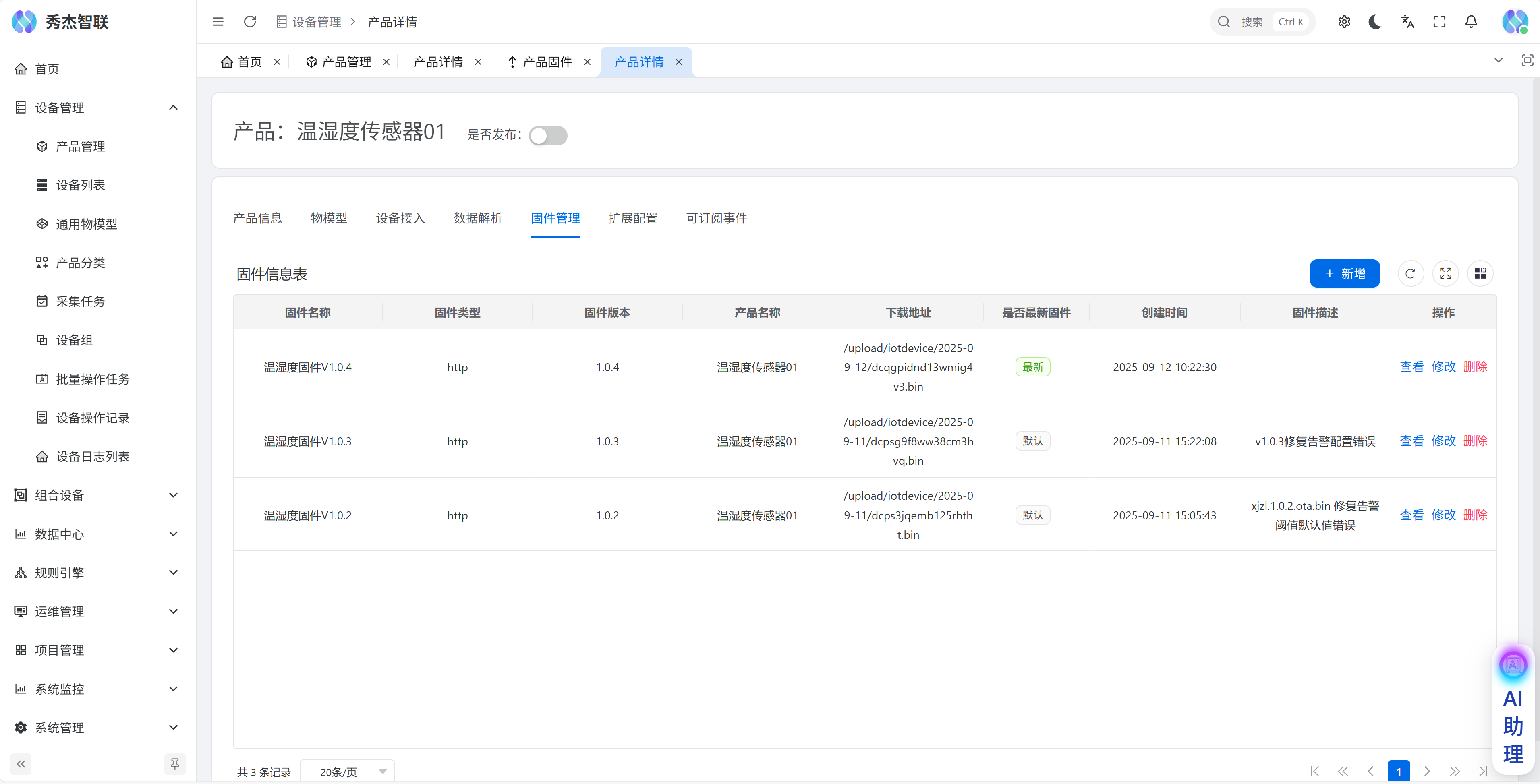Viewport: 1540px width, 784px height.
Task: Open notifications bell icon
Action: tap(1471, 22)
